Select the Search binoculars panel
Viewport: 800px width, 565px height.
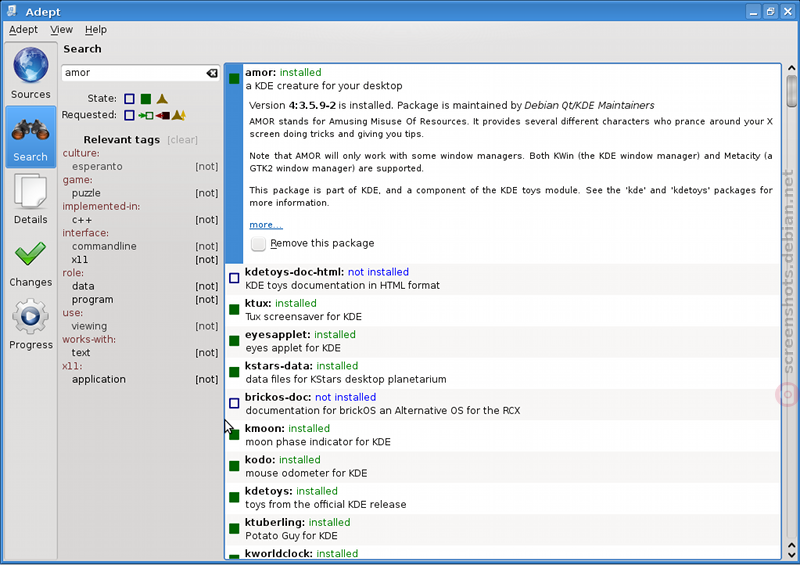coord(31,137)
